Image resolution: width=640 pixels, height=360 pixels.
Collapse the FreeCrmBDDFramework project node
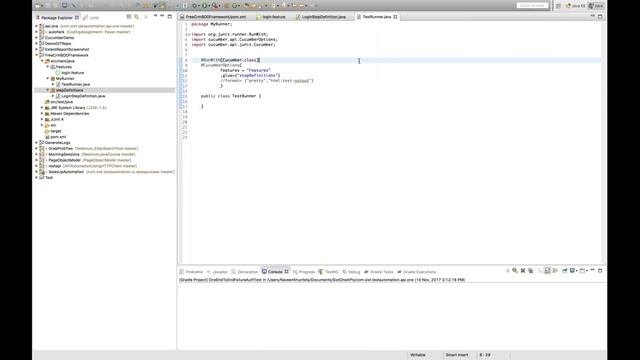[36, 55]
